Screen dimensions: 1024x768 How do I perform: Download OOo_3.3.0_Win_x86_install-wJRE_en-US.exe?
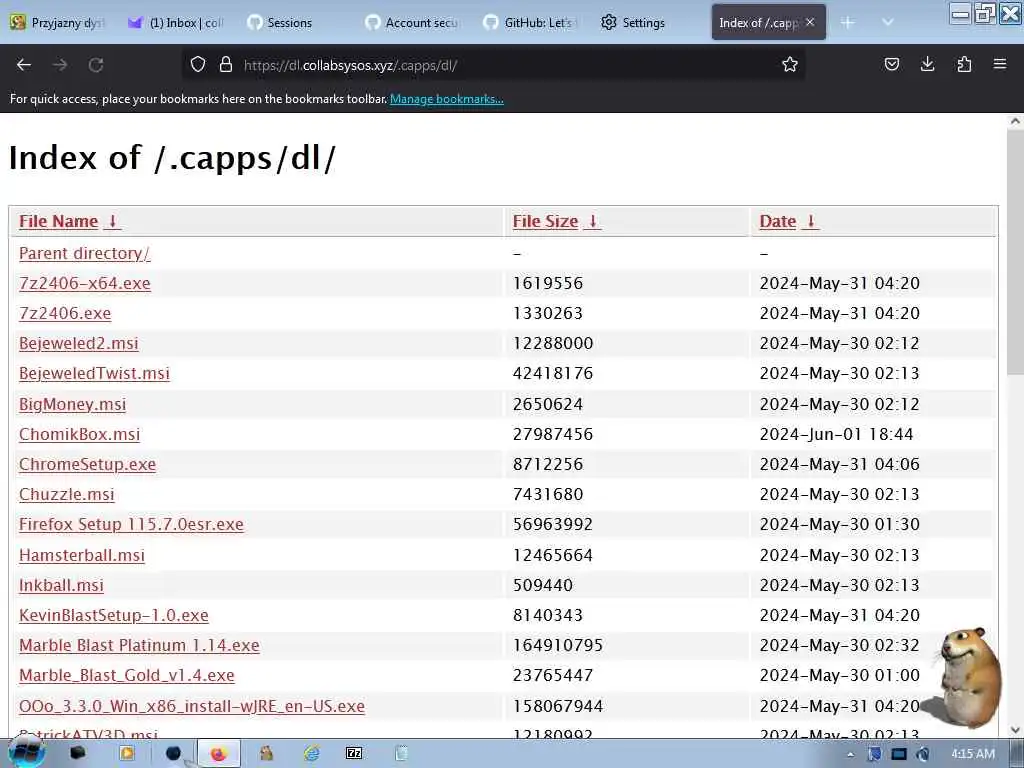(192, 706)
